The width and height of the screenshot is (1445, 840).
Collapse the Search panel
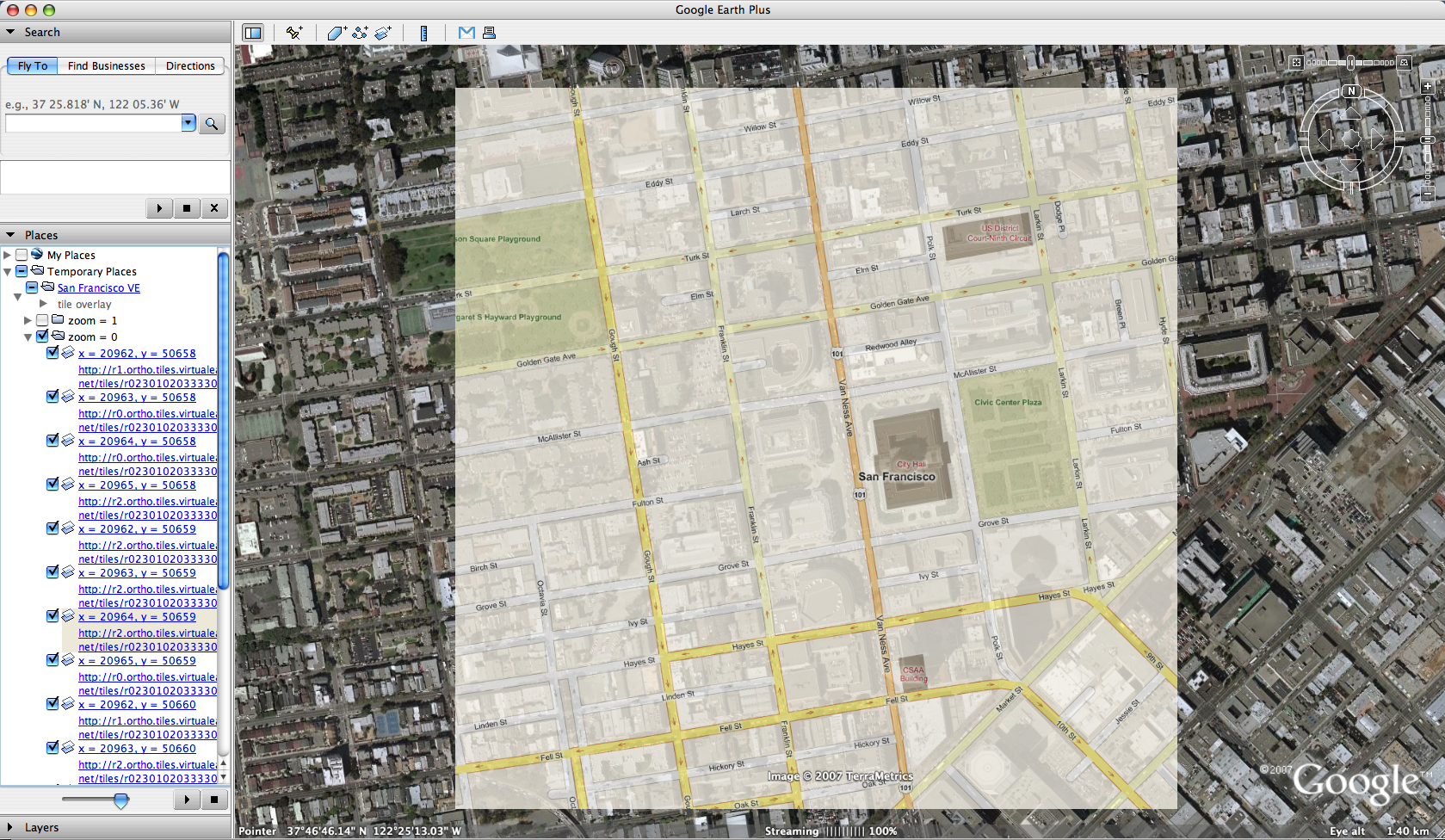pyautogui.click(x=10, y=32)
